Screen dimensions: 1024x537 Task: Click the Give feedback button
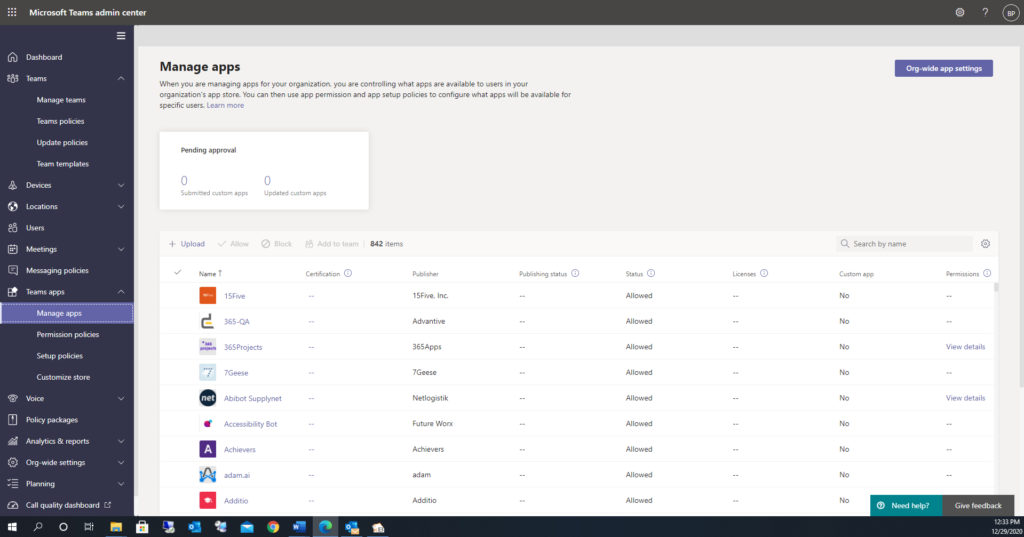pyautogui.click(x=978, y=506)
